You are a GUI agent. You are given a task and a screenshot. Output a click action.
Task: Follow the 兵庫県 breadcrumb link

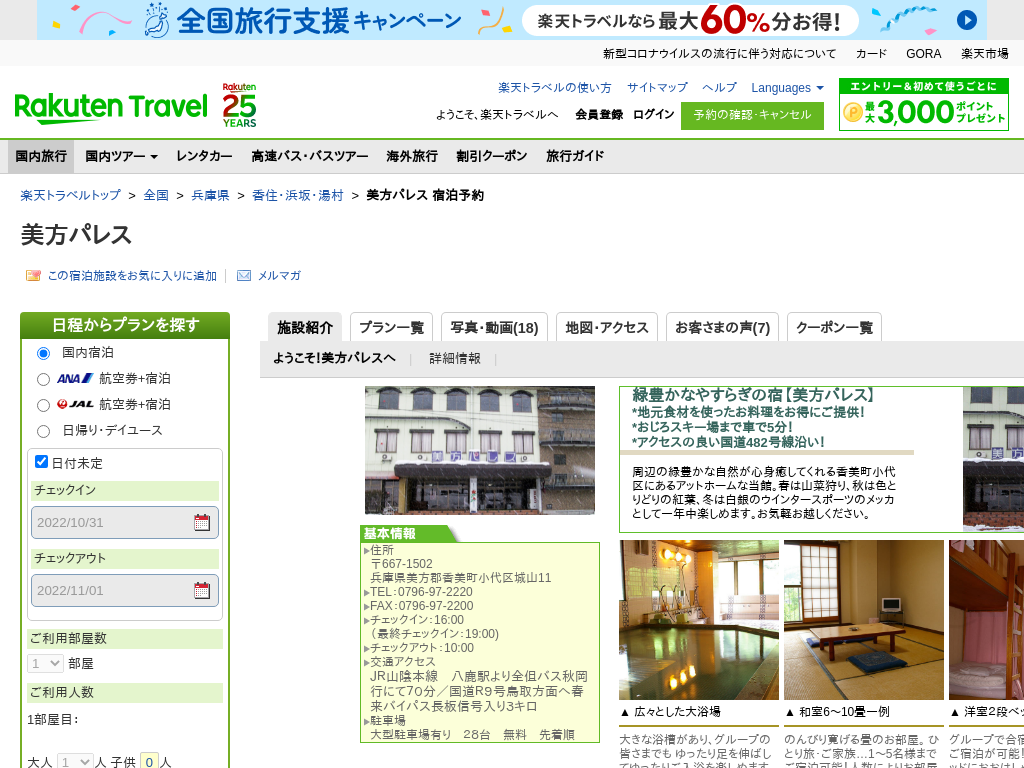210,195
